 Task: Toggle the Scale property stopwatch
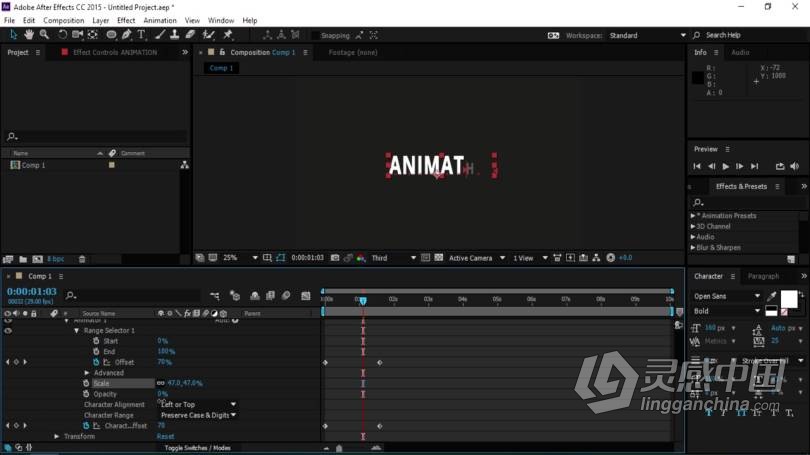point(86,383)
